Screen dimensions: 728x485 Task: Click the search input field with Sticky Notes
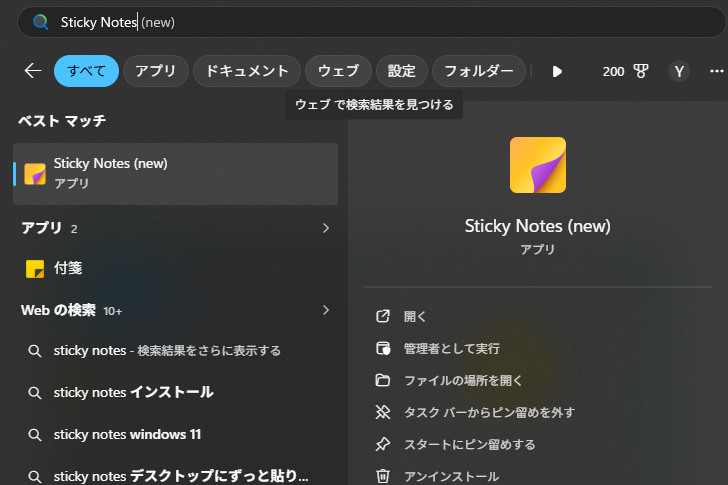point(371,22)
